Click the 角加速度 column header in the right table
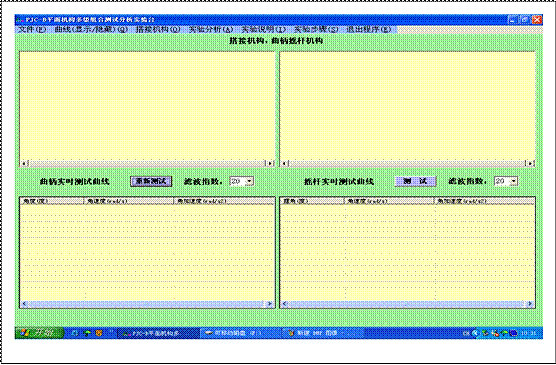Screen dimensions: 556x365 pos(484,201)
